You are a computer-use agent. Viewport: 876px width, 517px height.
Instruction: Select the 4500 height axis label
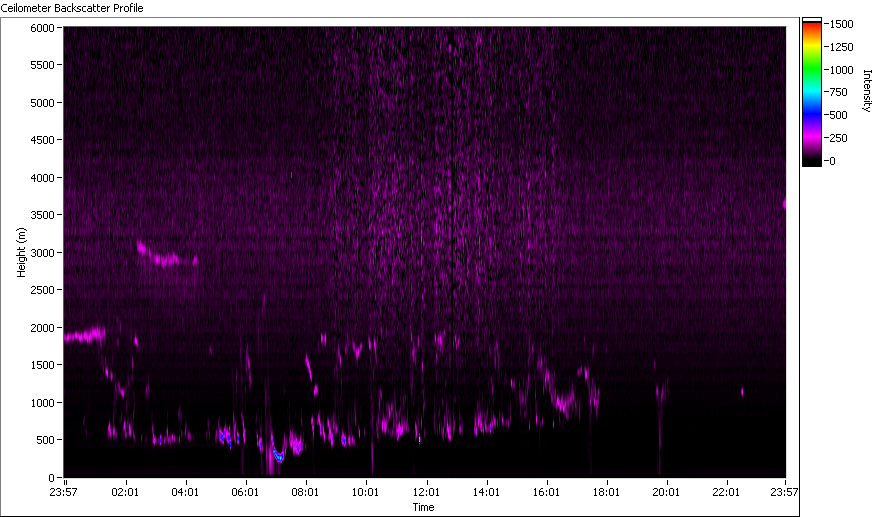tap(42, 140)
